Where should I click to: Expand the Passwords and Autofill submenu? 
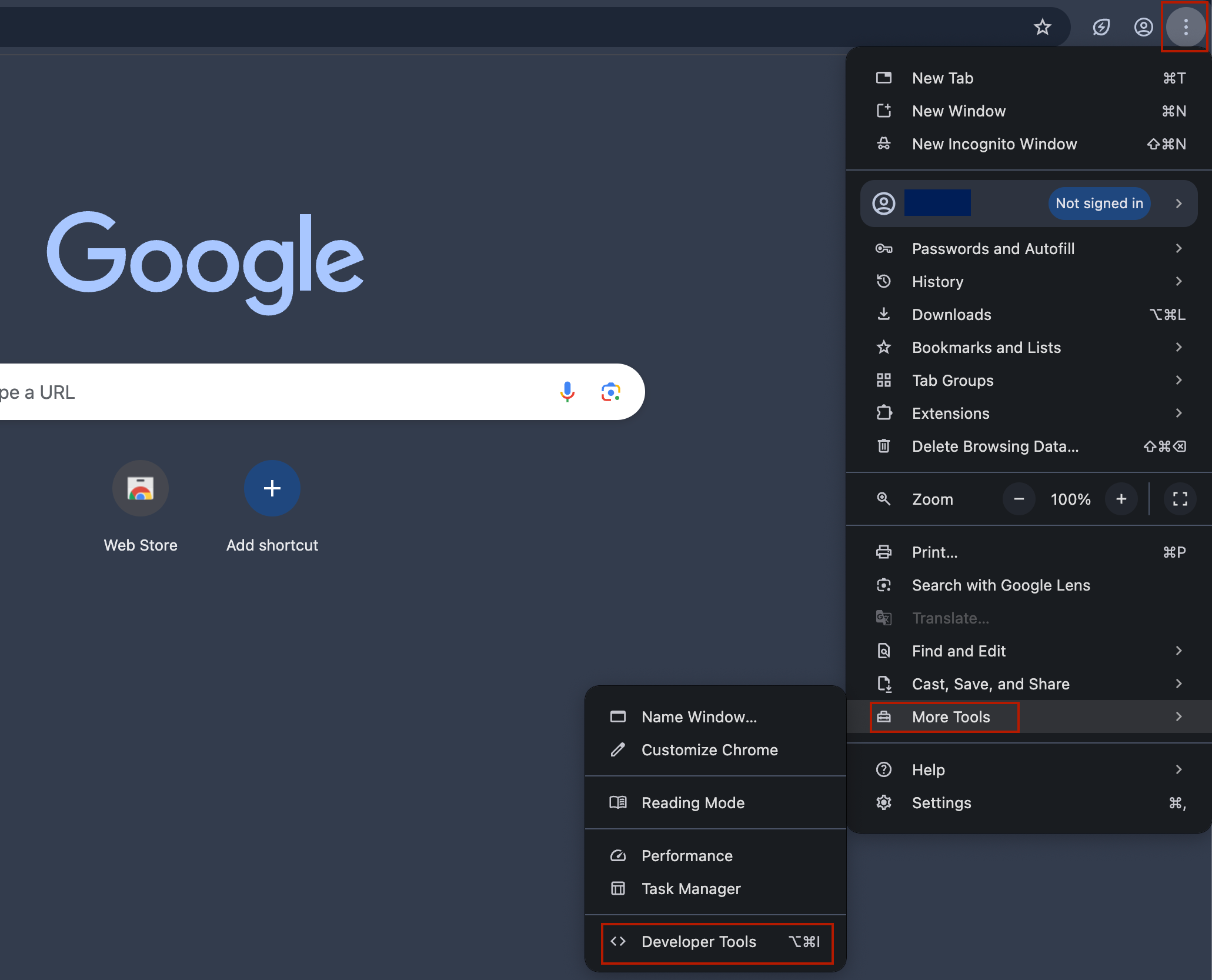(x=1028, y=249)
